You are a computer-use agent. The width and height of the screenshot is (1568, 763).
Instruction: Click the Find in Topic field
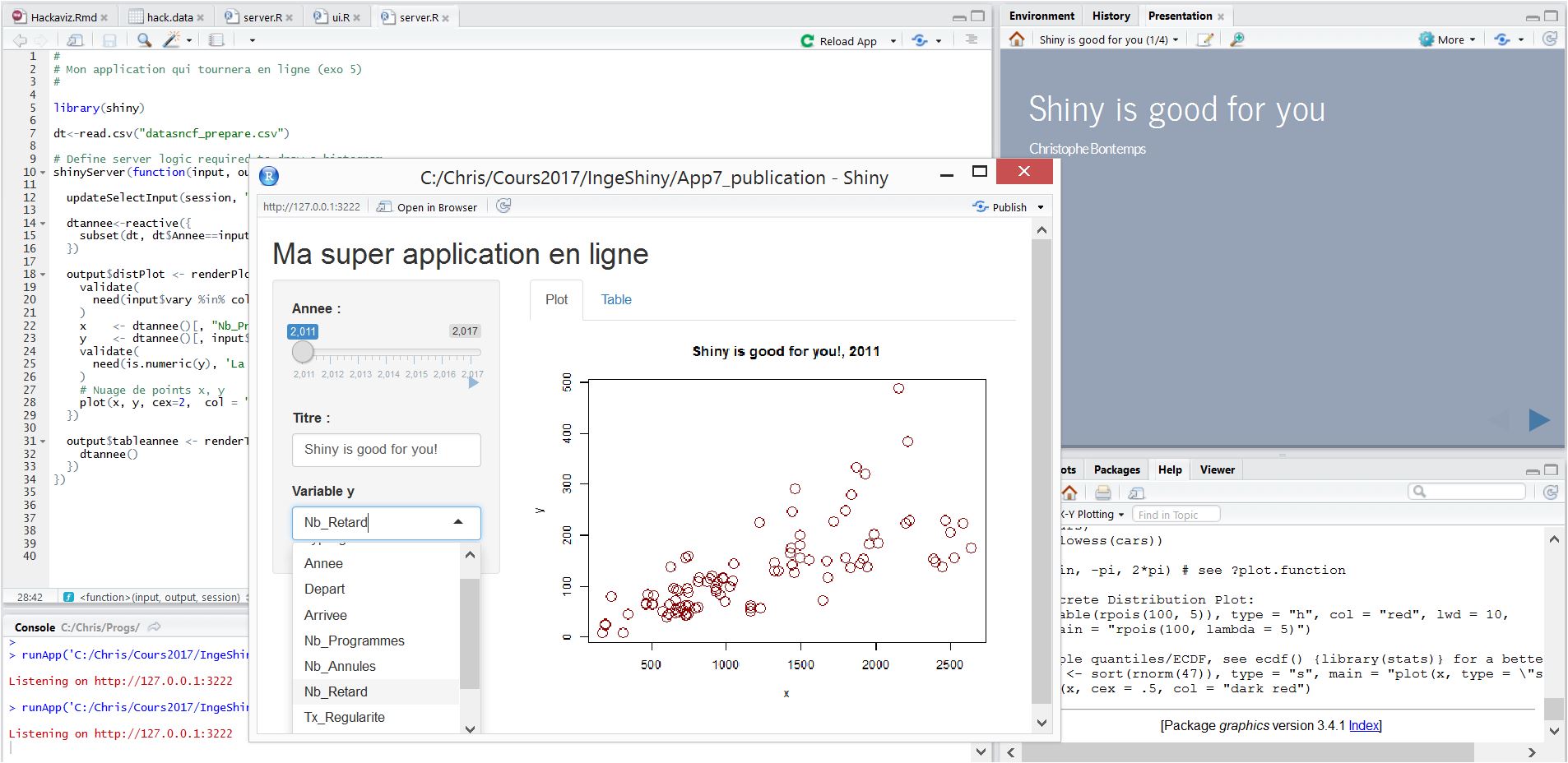[x=1176, y=515]
